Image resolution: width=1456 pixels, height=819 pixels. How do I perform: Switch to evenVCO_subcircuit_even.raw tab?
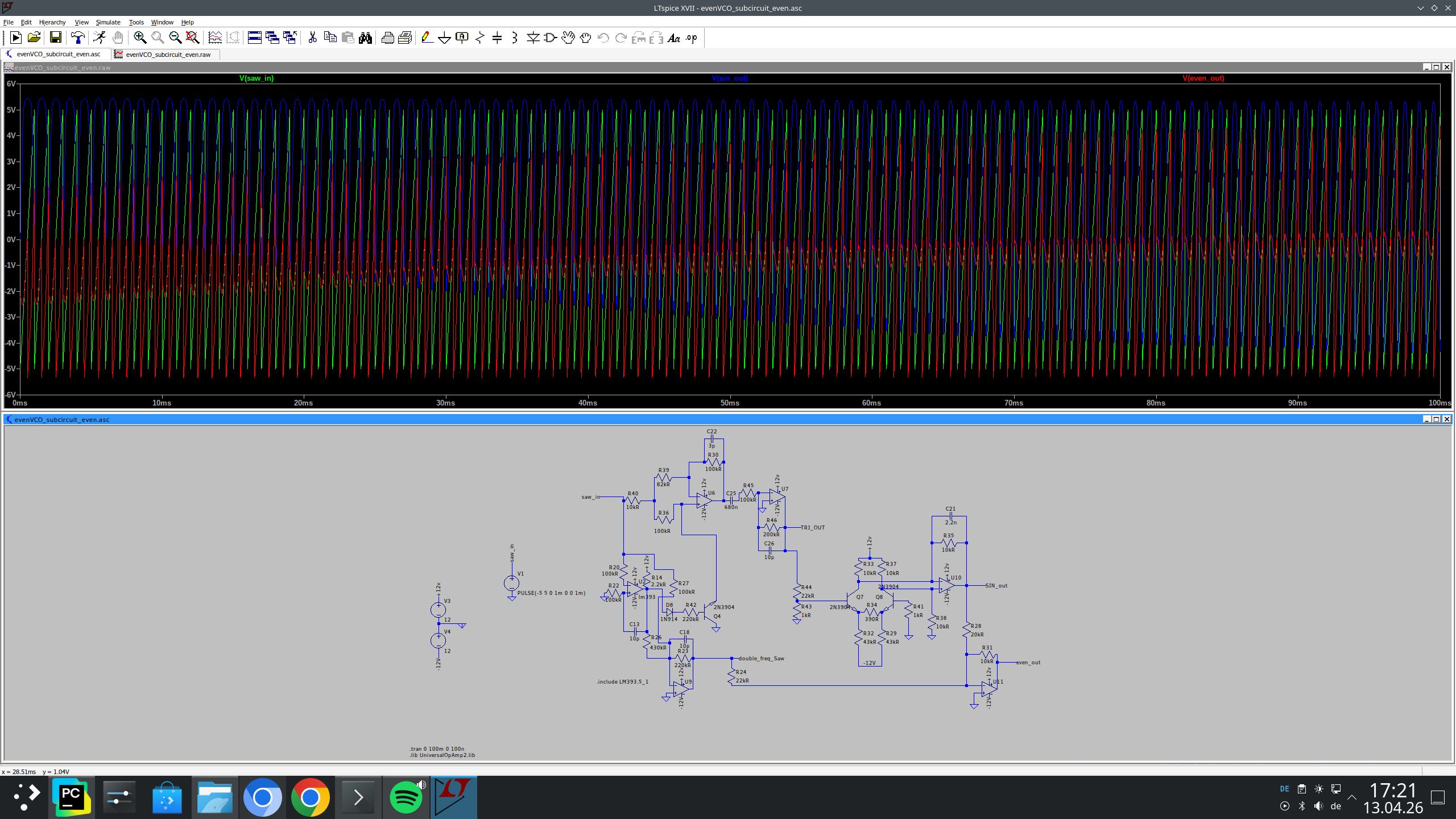[167, 55]
